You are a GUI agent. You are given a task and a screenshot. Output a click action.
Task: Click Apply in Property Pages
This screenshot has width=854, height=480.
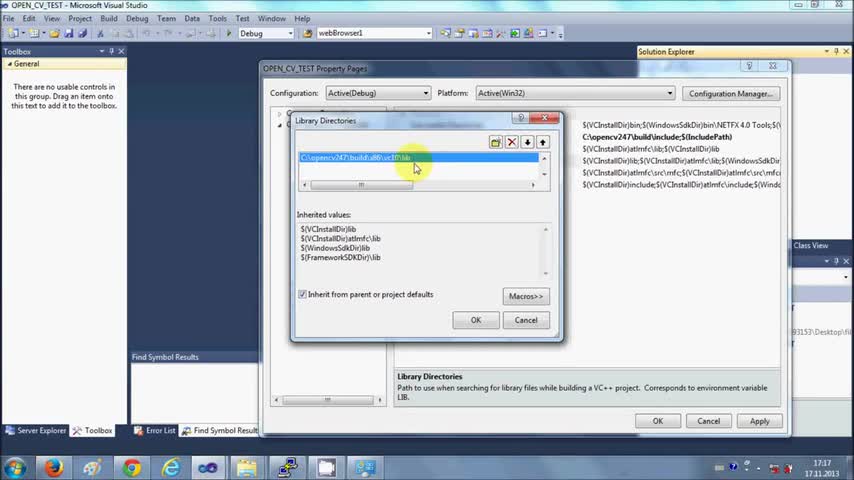(759, 421)
